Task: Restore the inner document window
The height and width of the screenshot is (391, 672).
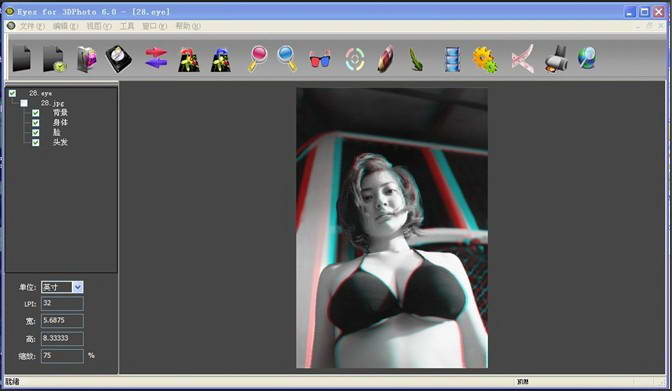Action: (x=650, y=26)
